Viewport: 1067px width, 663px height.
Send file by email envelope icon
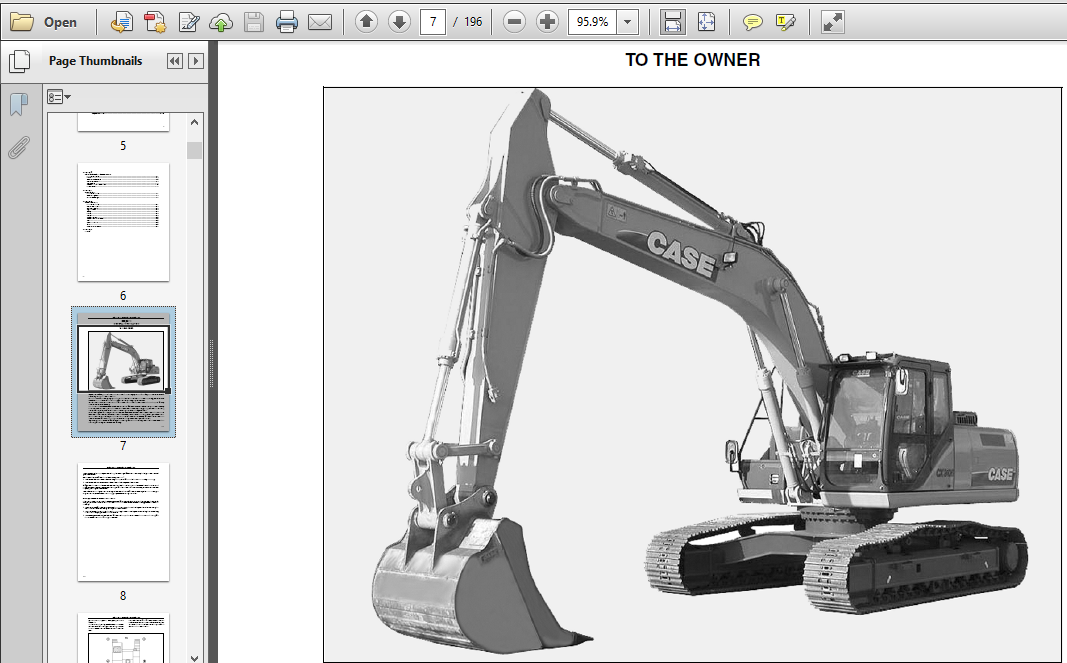[320, 22]
